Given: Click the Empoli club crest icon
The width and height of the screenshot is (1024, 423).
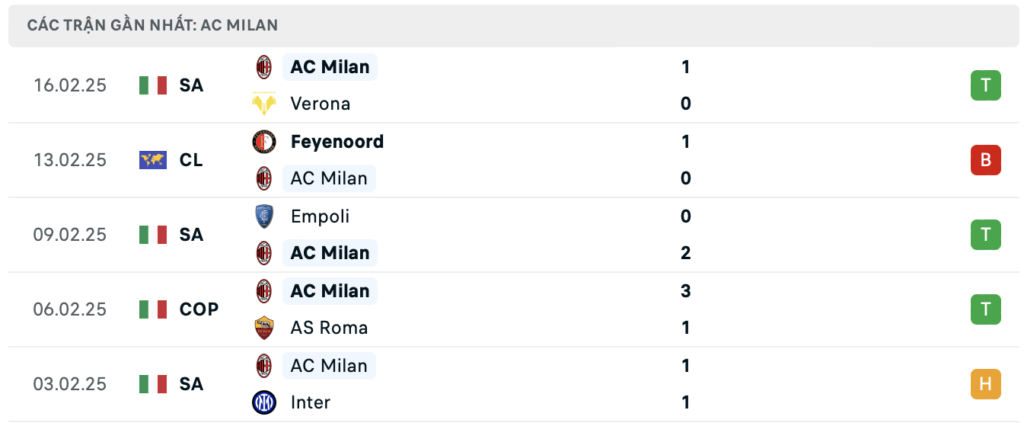Looking at the screenshot, I should [264, 216].
